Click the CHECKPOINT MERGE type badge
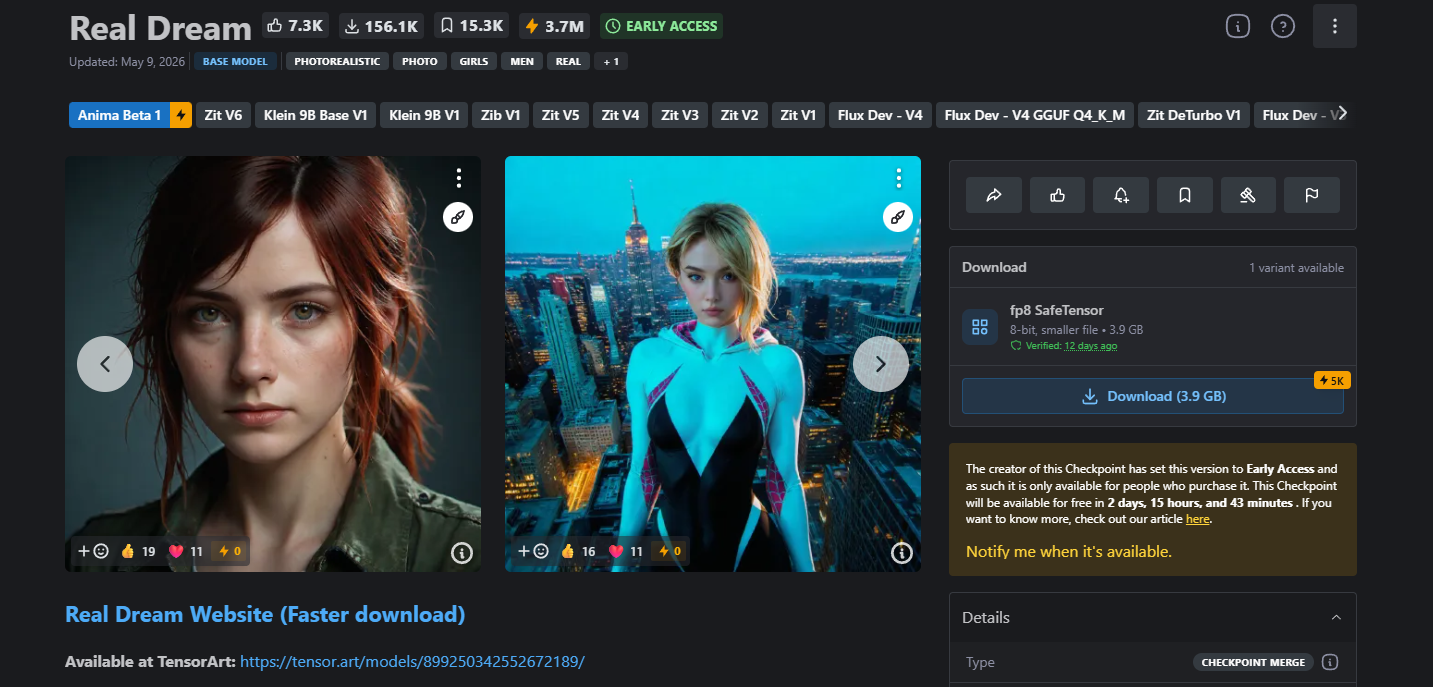Screen dimensions: 1433x687 tap(1253, 662)
